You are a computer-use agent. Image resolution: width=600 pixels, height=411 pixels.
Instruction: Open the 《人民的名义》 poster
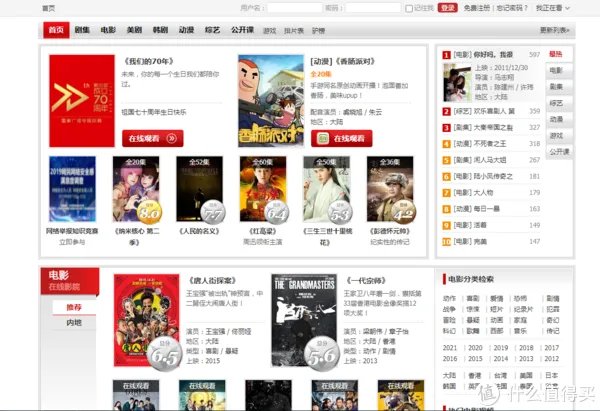[199, 189]
